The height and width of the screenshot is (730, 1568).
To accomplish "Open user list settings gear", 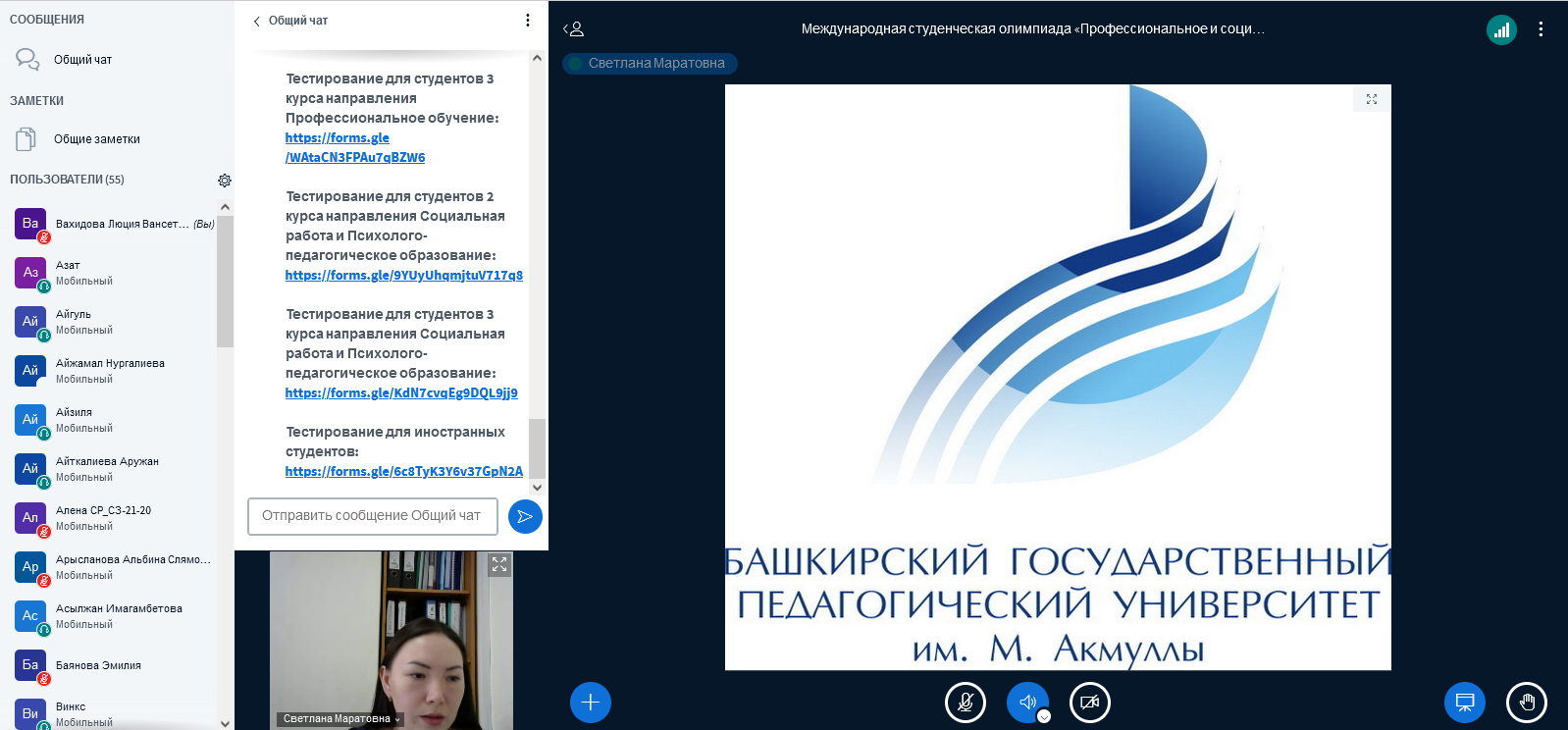I will click(x=225, y=181).
